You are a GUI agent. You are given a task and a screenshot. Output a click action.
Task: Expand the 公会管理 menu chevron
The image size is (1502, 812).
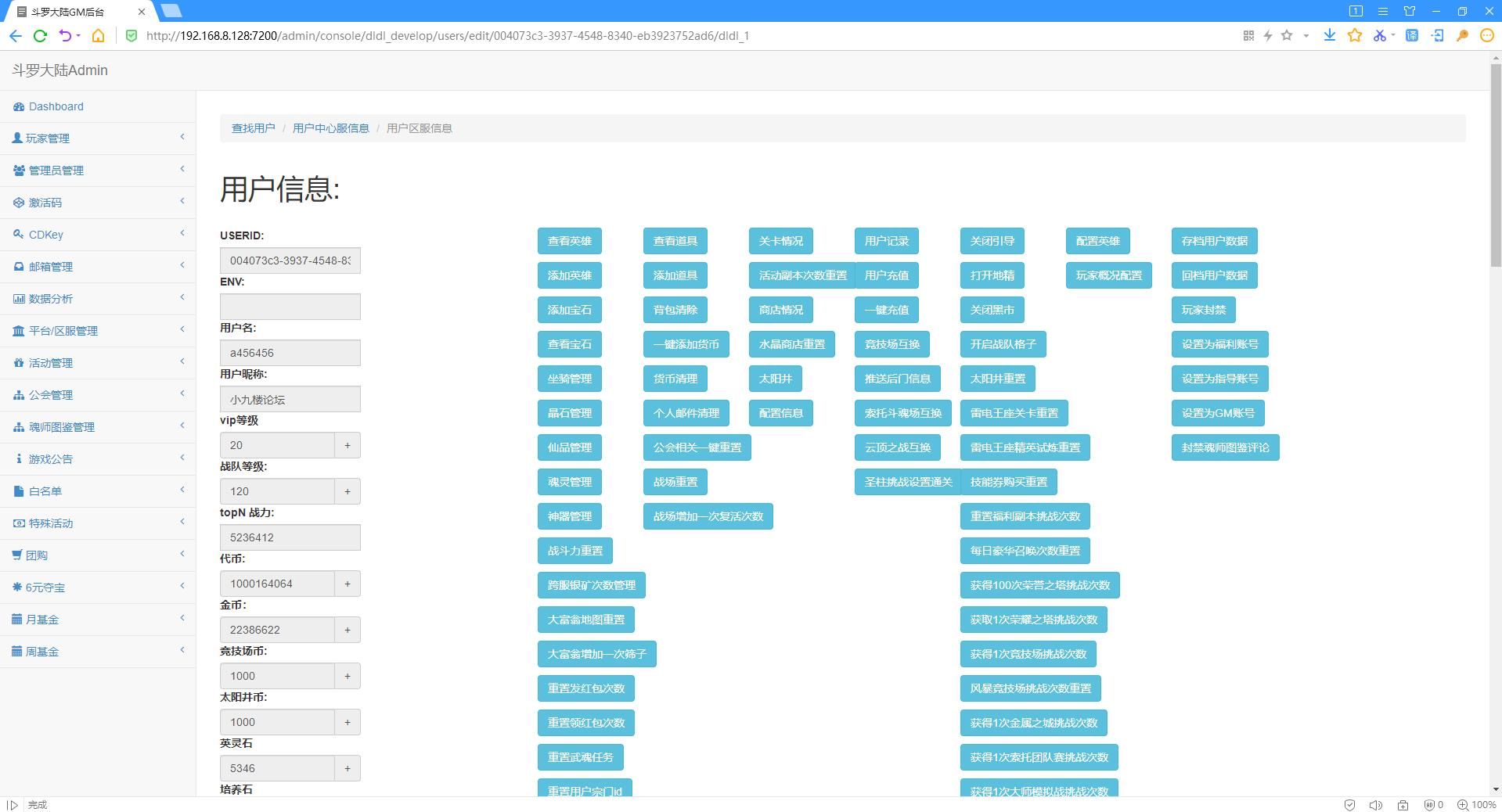[x=182, y=394]
